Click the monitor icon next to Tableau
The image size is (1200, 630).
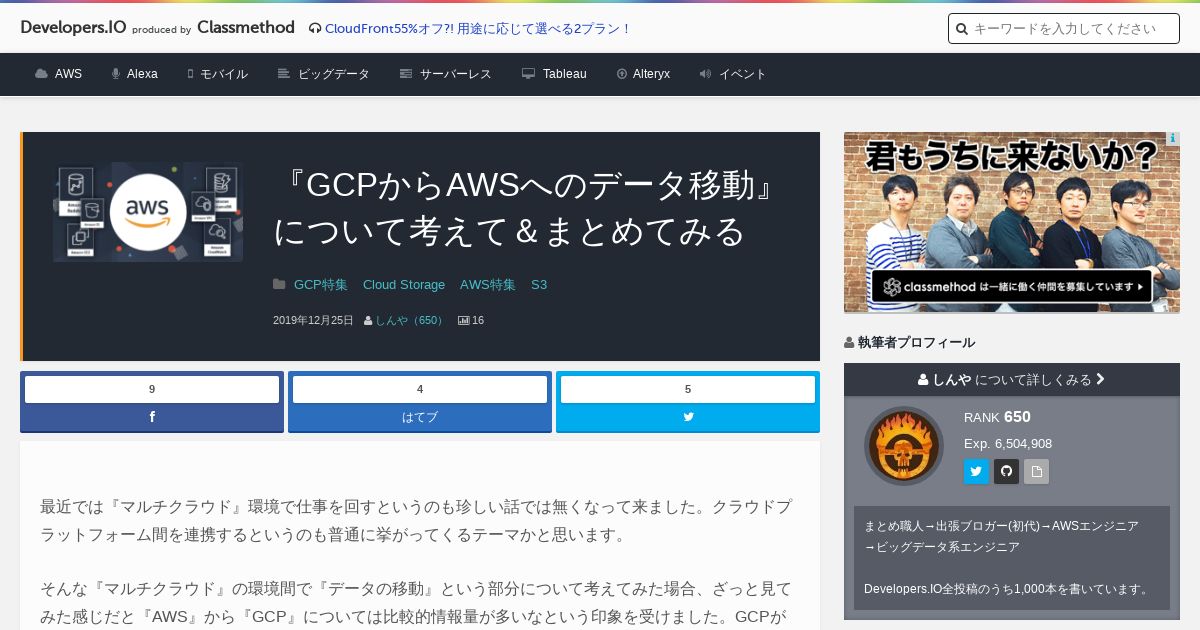coord(528,74)
